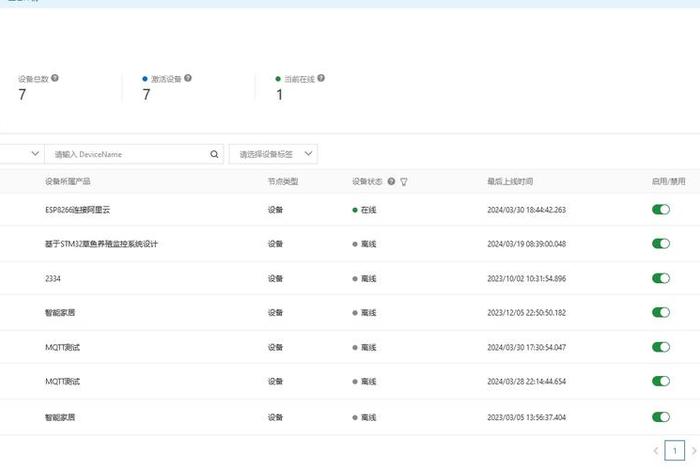Toggle switch for 智能家居 row dated 2023/03/05
Viewport: 700px width, 470px height.
[661, 417]
